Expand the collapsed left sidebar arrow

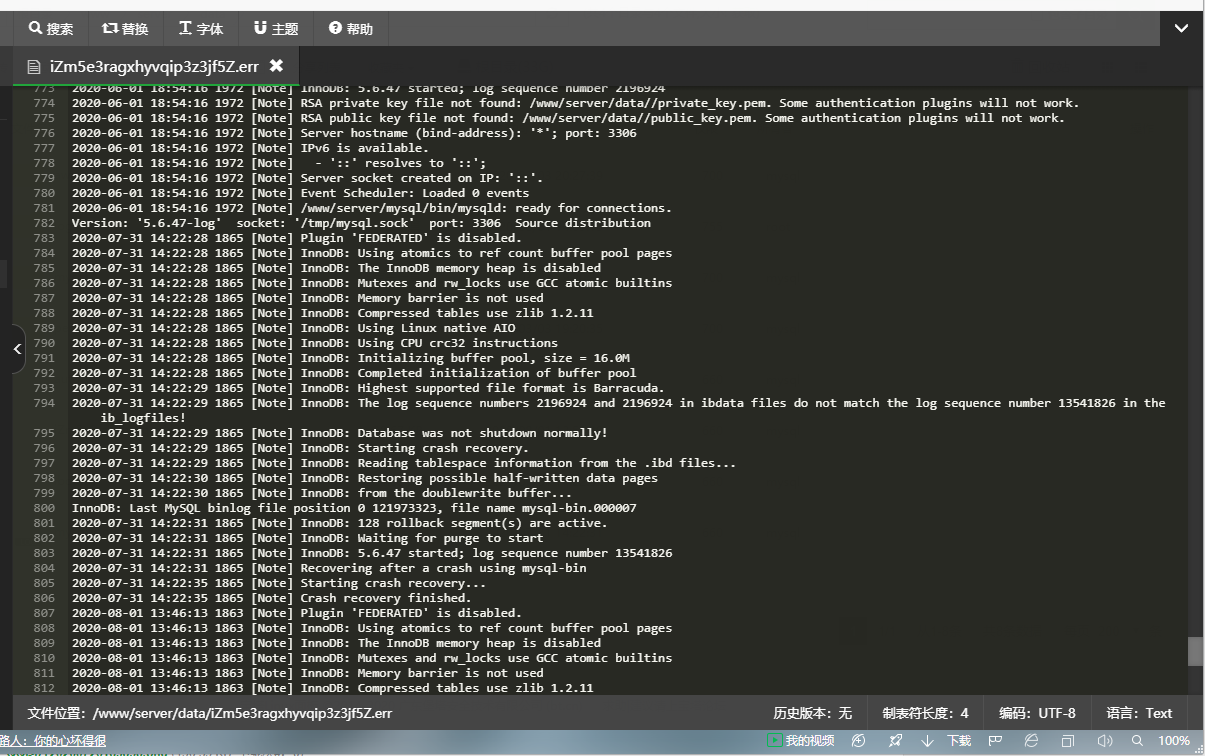pyautogui.click(x=17, y=349)
